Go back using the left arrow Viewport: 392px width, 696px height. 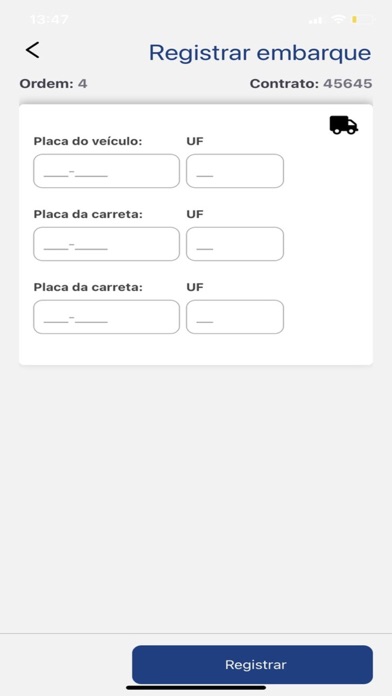32,50
